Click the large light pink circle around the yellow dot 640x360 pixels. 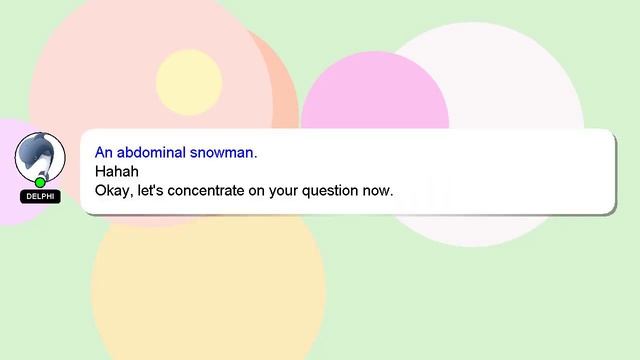point(102,61)
